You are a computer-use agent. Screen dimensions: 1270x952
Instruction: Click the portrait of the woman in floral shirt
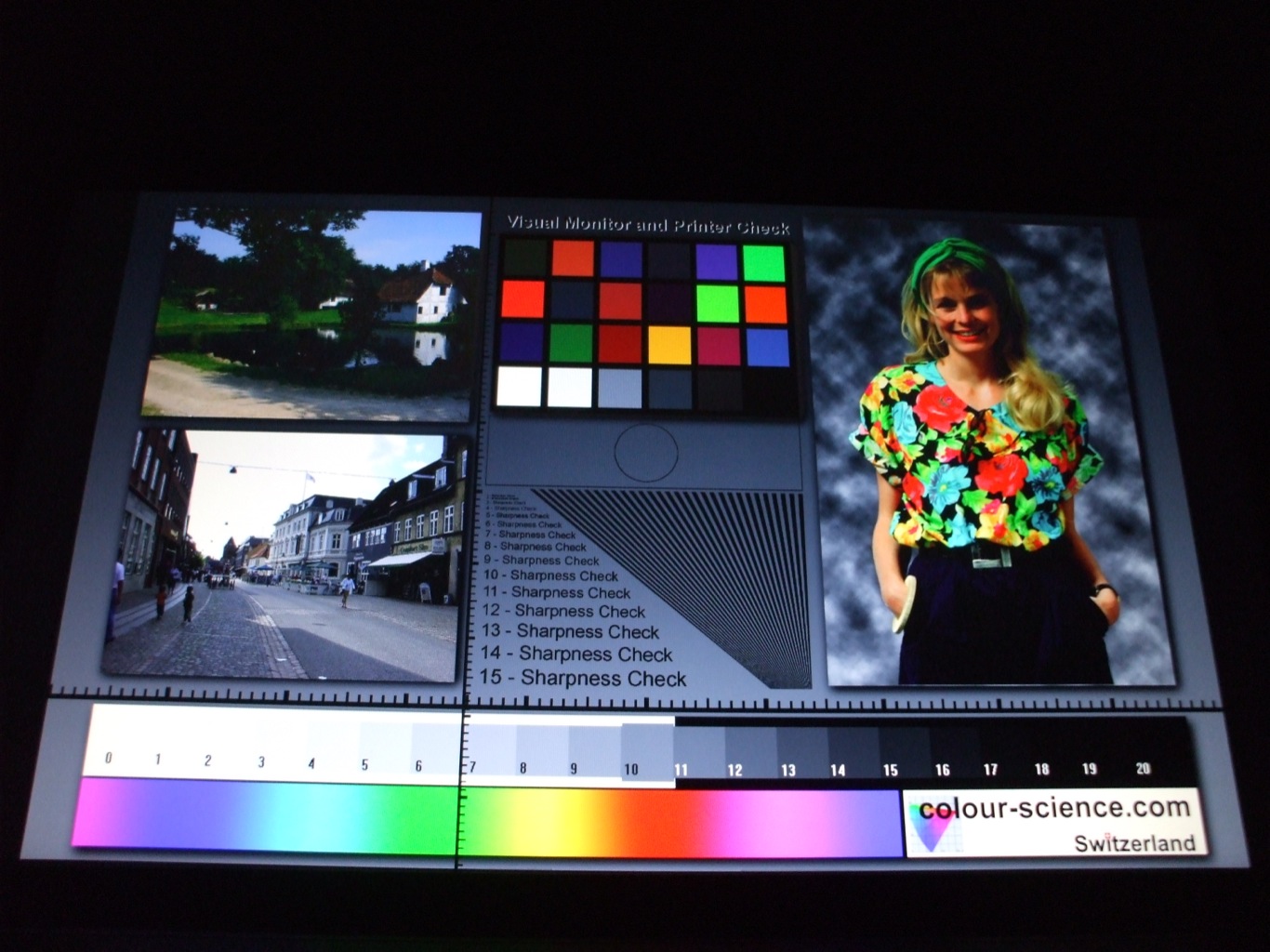pyautogui.click(x=990, y=456)
